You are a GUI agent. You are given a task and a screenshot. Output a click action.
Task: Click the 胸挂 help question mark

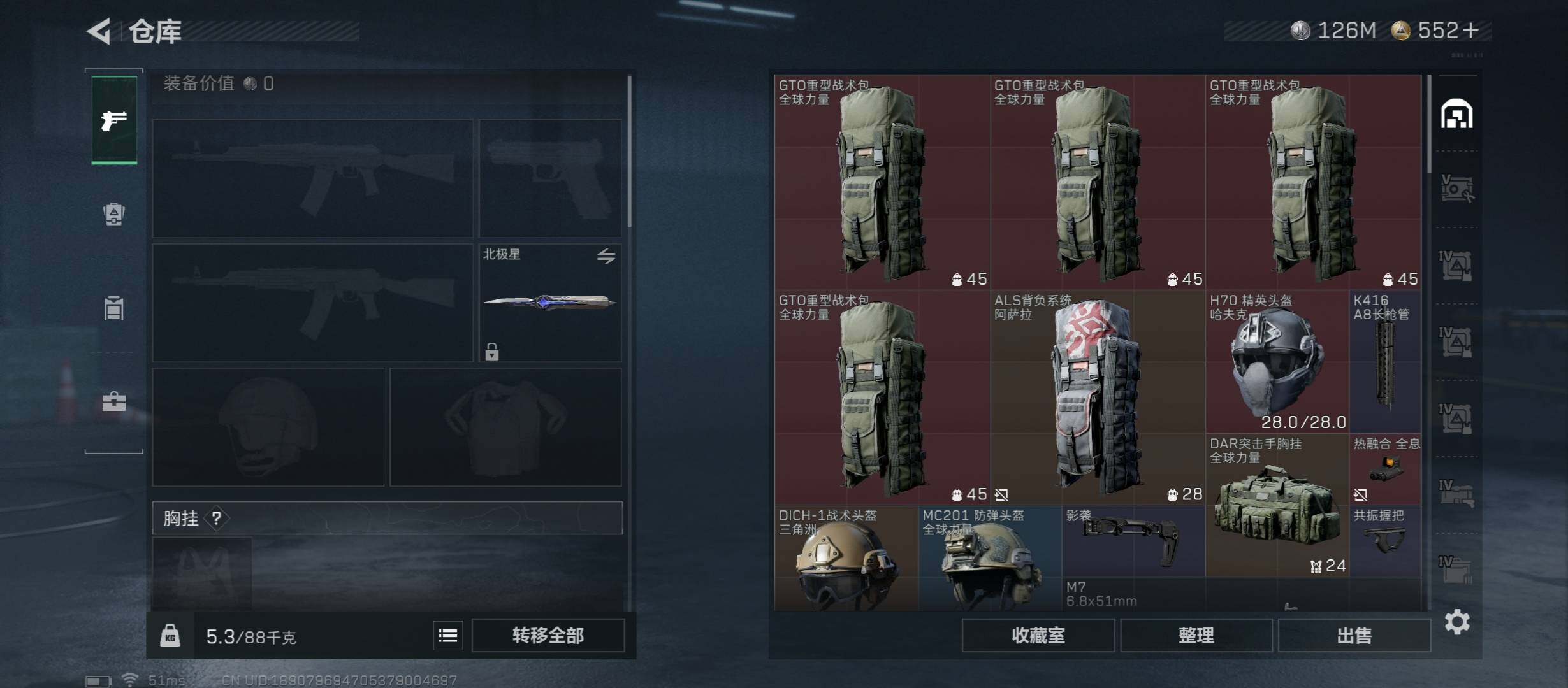pos(217,518)
